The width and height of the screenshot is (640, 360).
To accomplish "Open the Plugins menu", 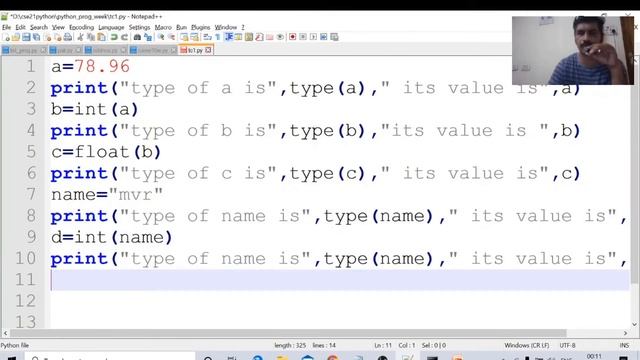I will tap(201, 27).
